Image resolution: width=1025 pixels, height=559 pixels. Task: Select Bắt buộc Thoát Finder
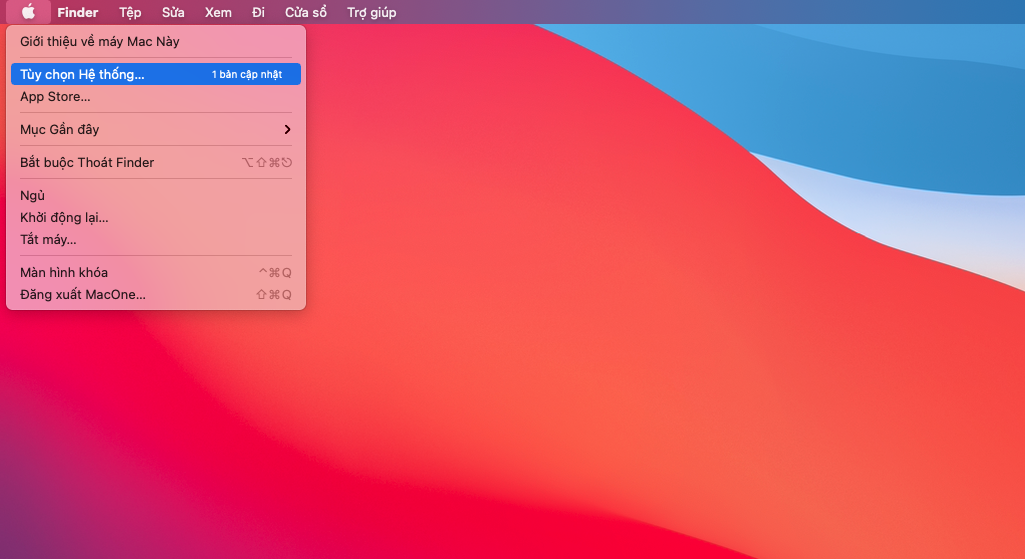click(156, 162)
